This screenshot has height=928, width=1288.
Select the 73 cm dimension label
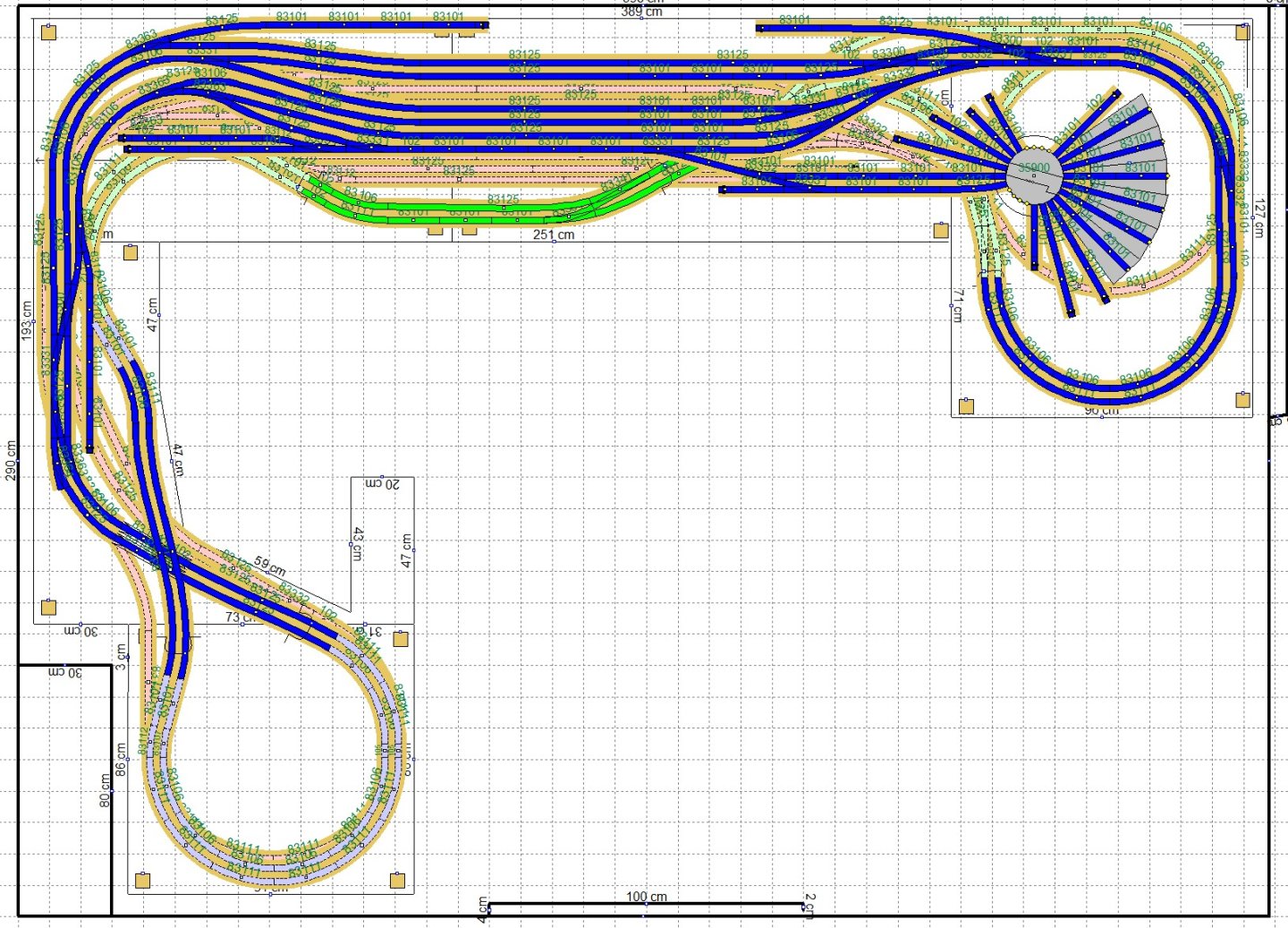(x=240, y=617)
